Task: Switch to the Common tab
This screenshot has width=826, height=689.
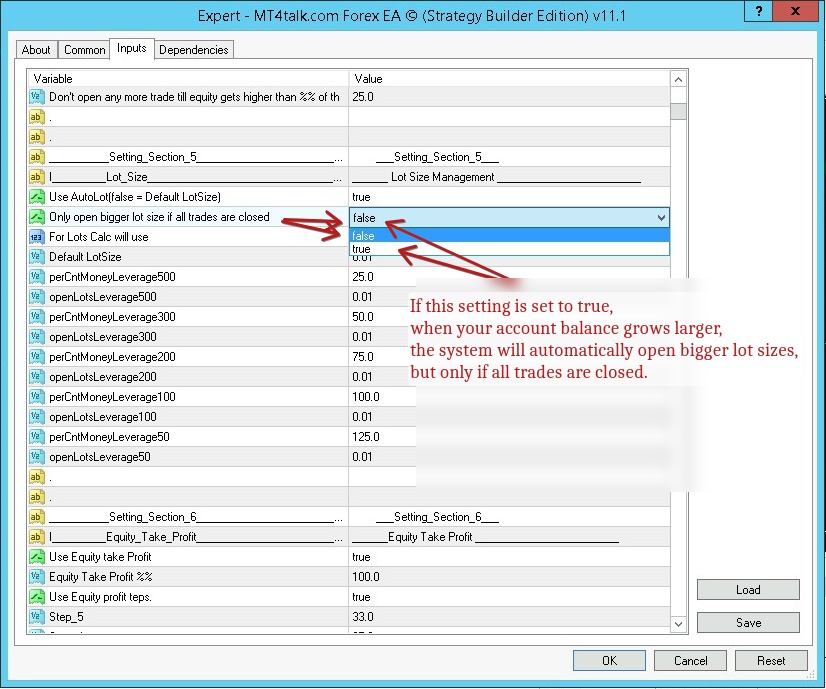Action: click(84, 50)
